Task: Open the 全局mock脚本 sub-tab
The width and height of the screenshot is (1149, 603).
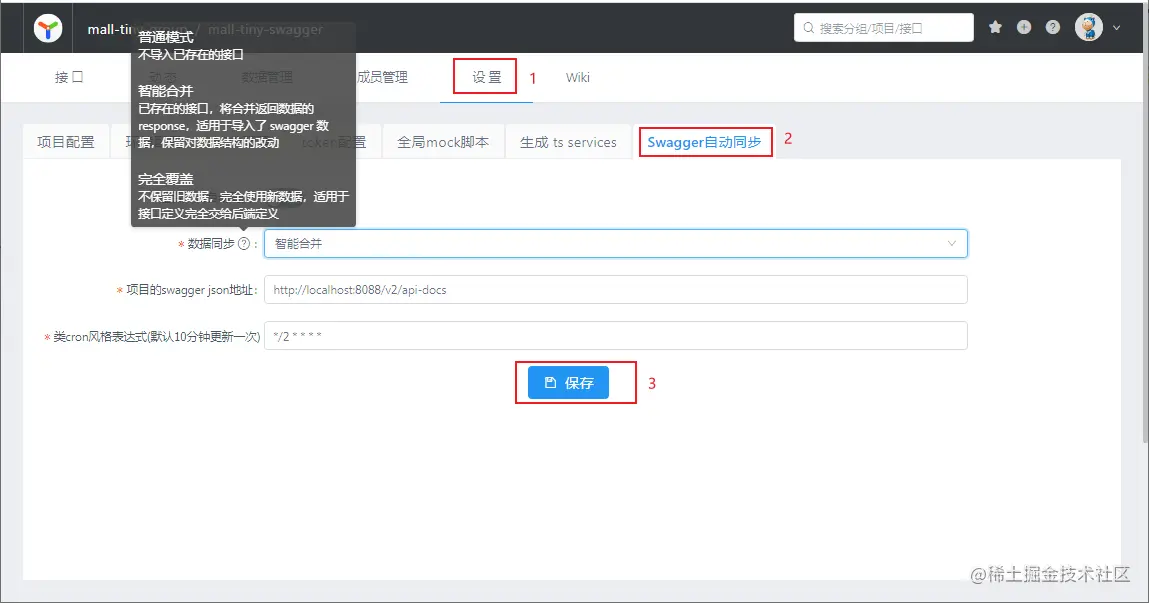Action: click(x=443, y=142)
